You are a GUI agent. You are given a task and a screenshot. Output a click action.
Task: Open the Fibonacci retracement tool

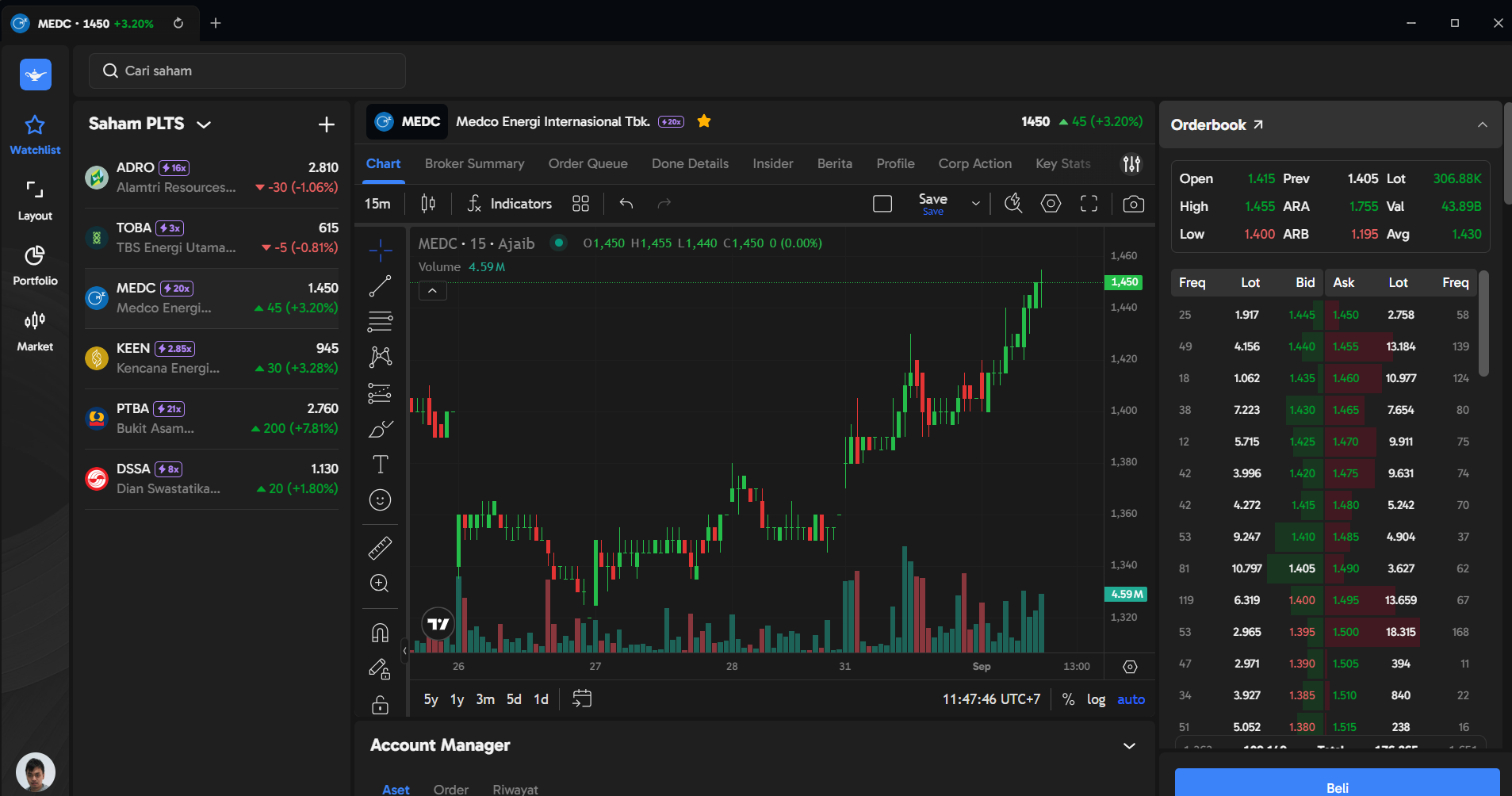pos(381,321)
